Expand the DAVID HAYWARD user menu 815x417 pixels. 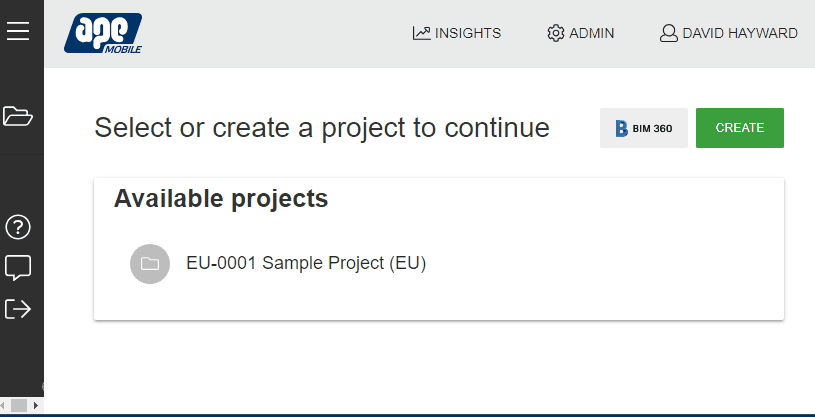coord(739,33)
